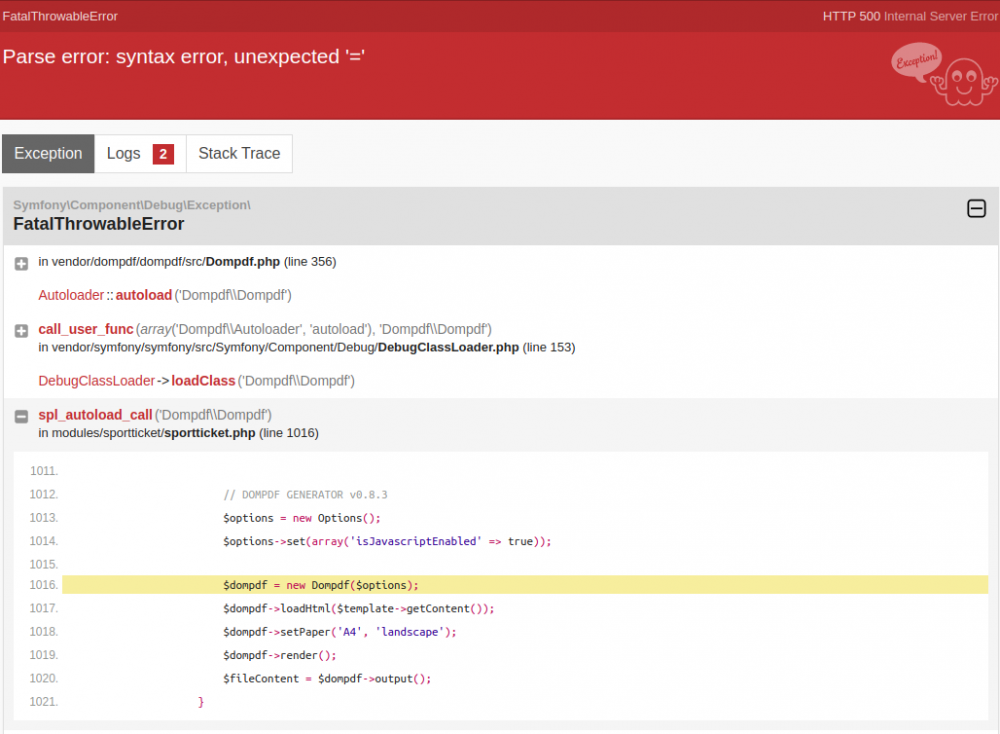The image size is (1000, 734).
Task: Click code line 1019 render call
Action: pos(279,656)
